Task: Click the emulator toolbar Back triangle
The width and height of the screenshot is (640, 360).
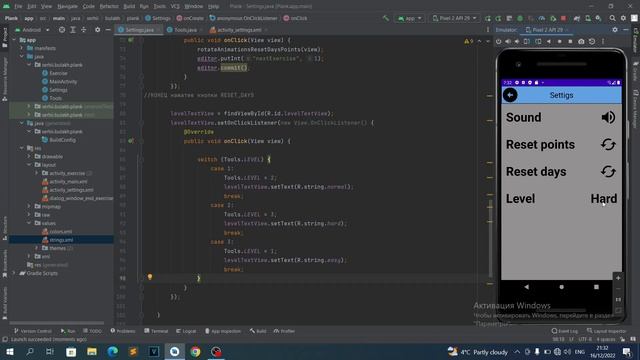Action: point(549,41)
